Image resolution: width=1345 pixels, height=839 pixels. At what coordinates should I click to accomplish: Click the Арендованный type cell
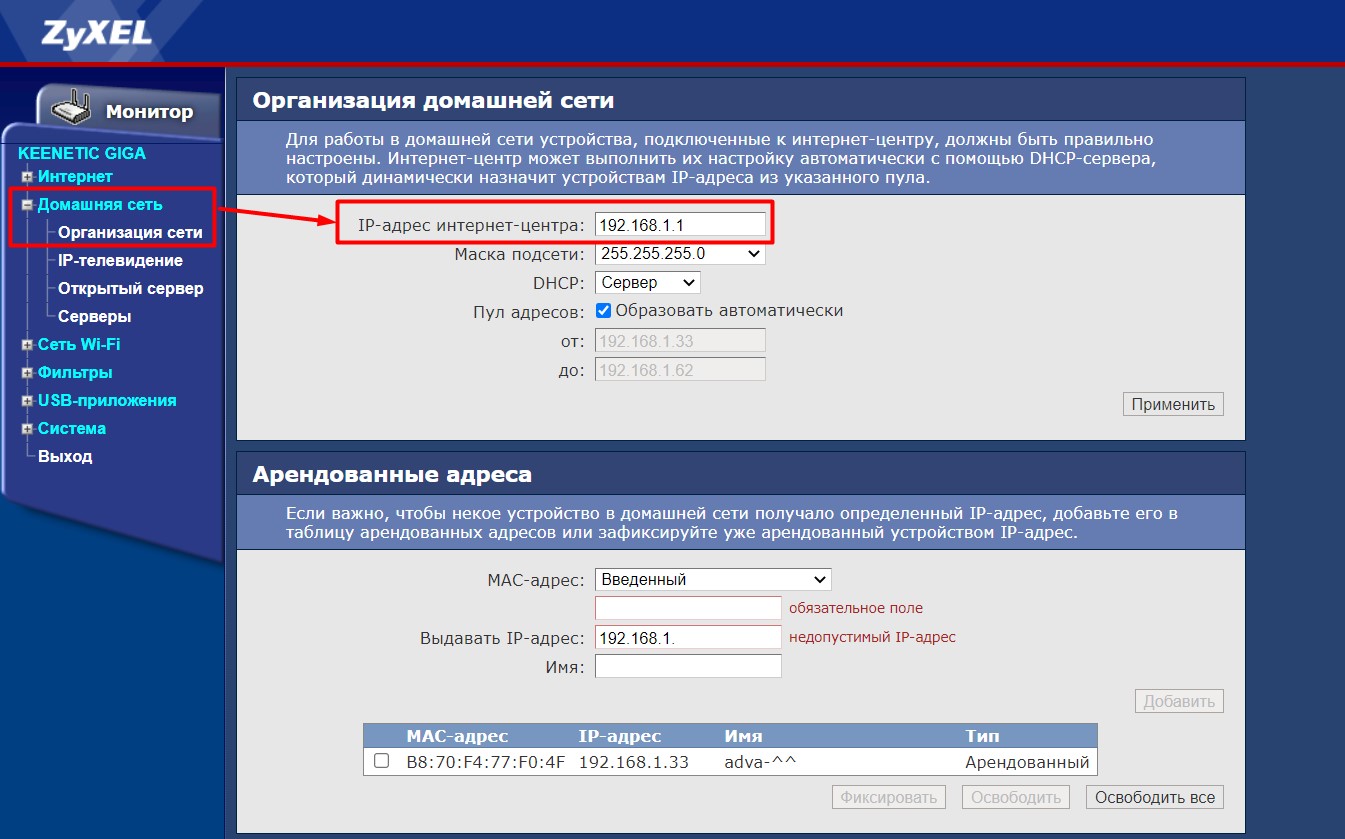(1027, 762)
